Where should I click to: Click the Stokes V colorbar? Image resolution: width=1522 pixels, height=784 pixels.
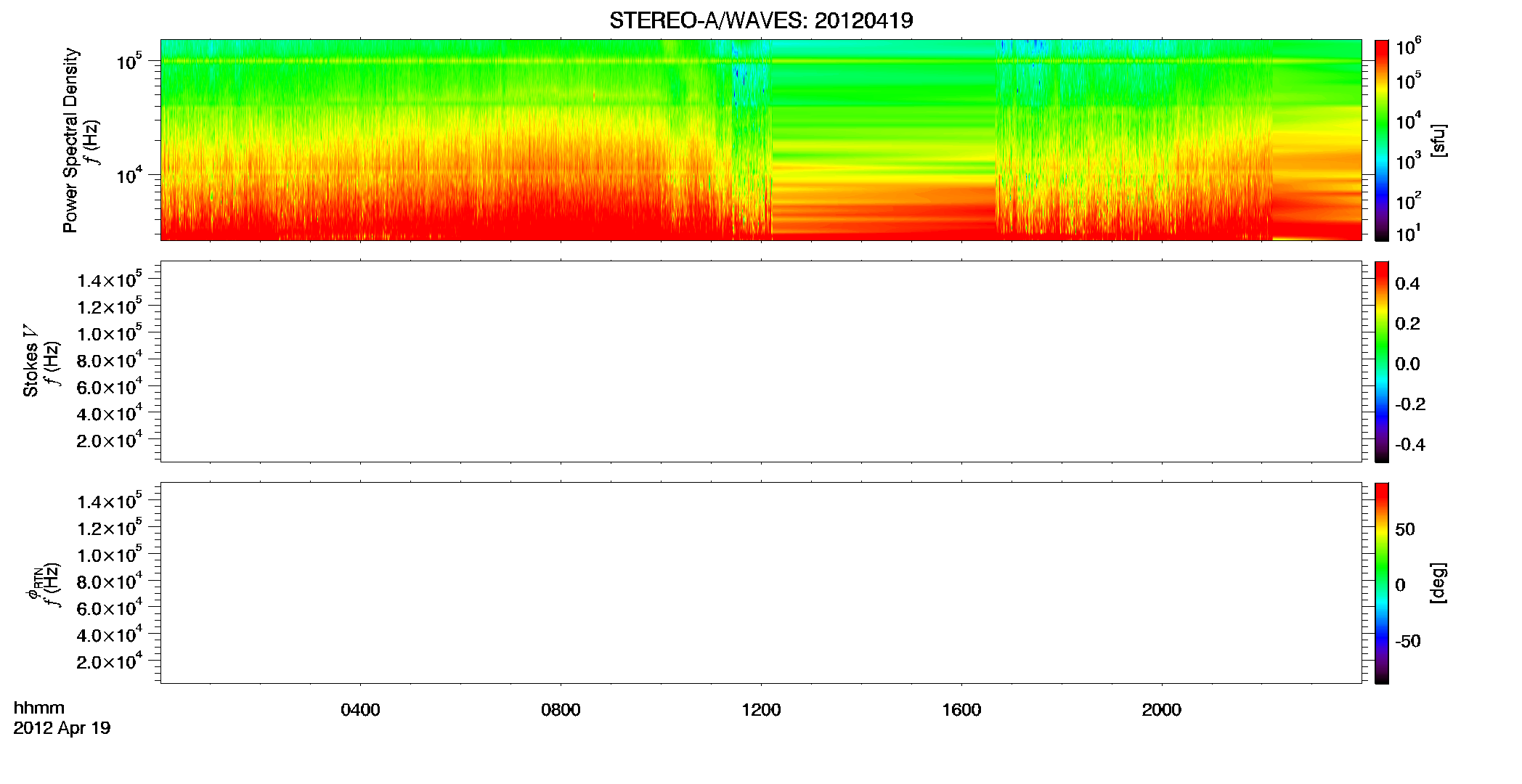(1382, 362)
